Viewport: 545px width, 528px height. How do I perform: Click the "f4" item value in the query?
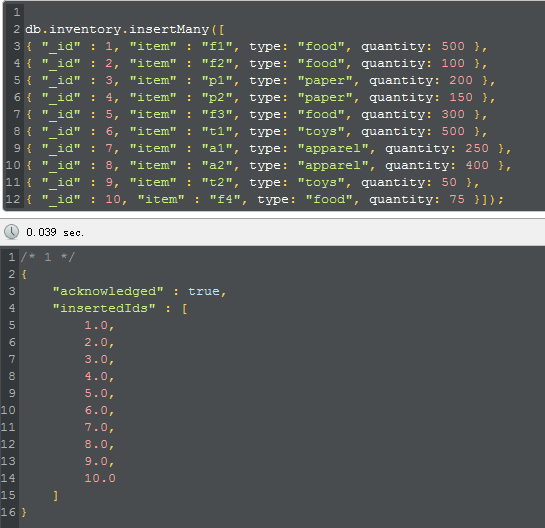pos(225,200)
